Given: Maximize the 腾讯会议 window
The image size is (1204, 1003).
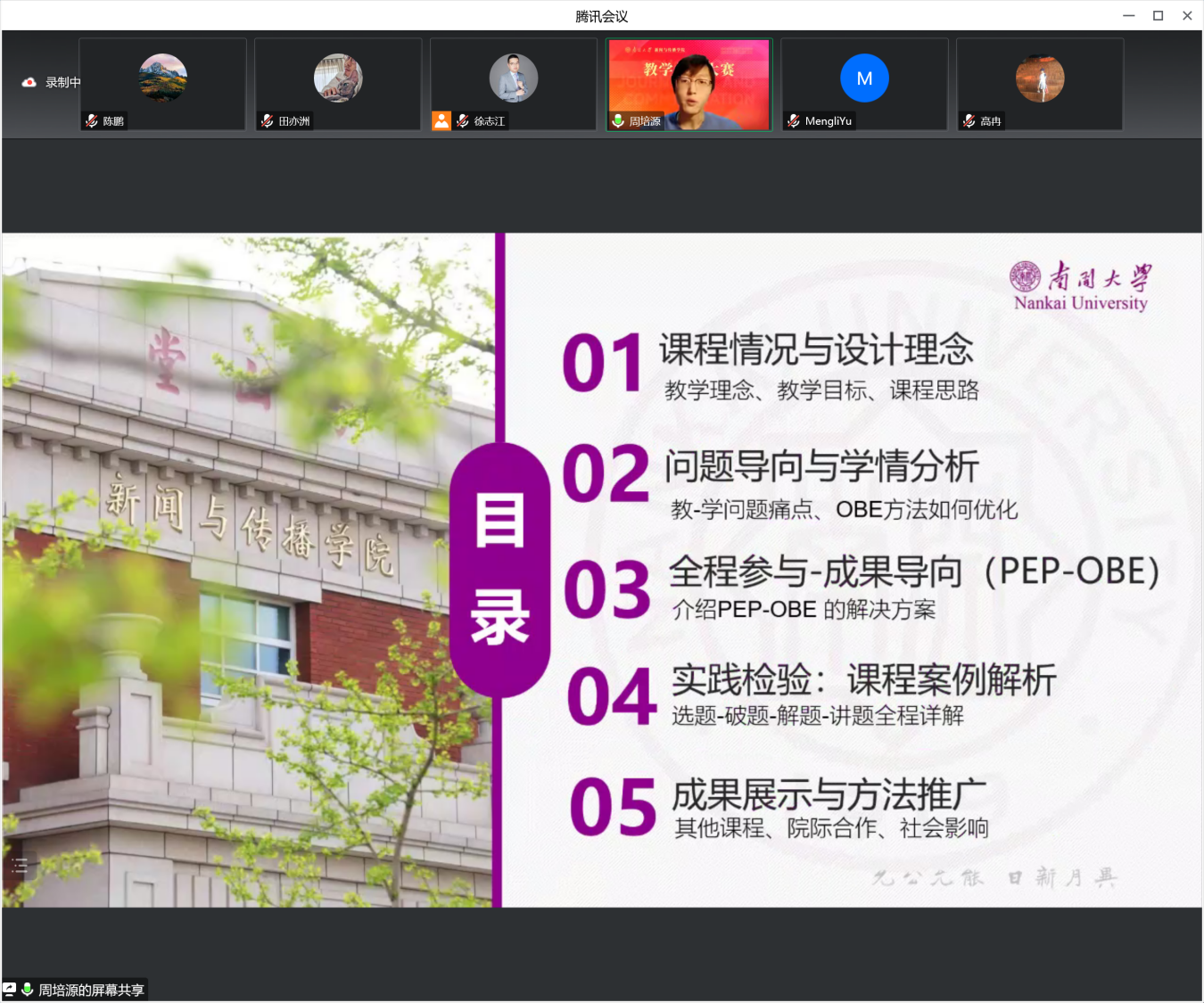Looking at the screenshot, I should point(1158,15).
